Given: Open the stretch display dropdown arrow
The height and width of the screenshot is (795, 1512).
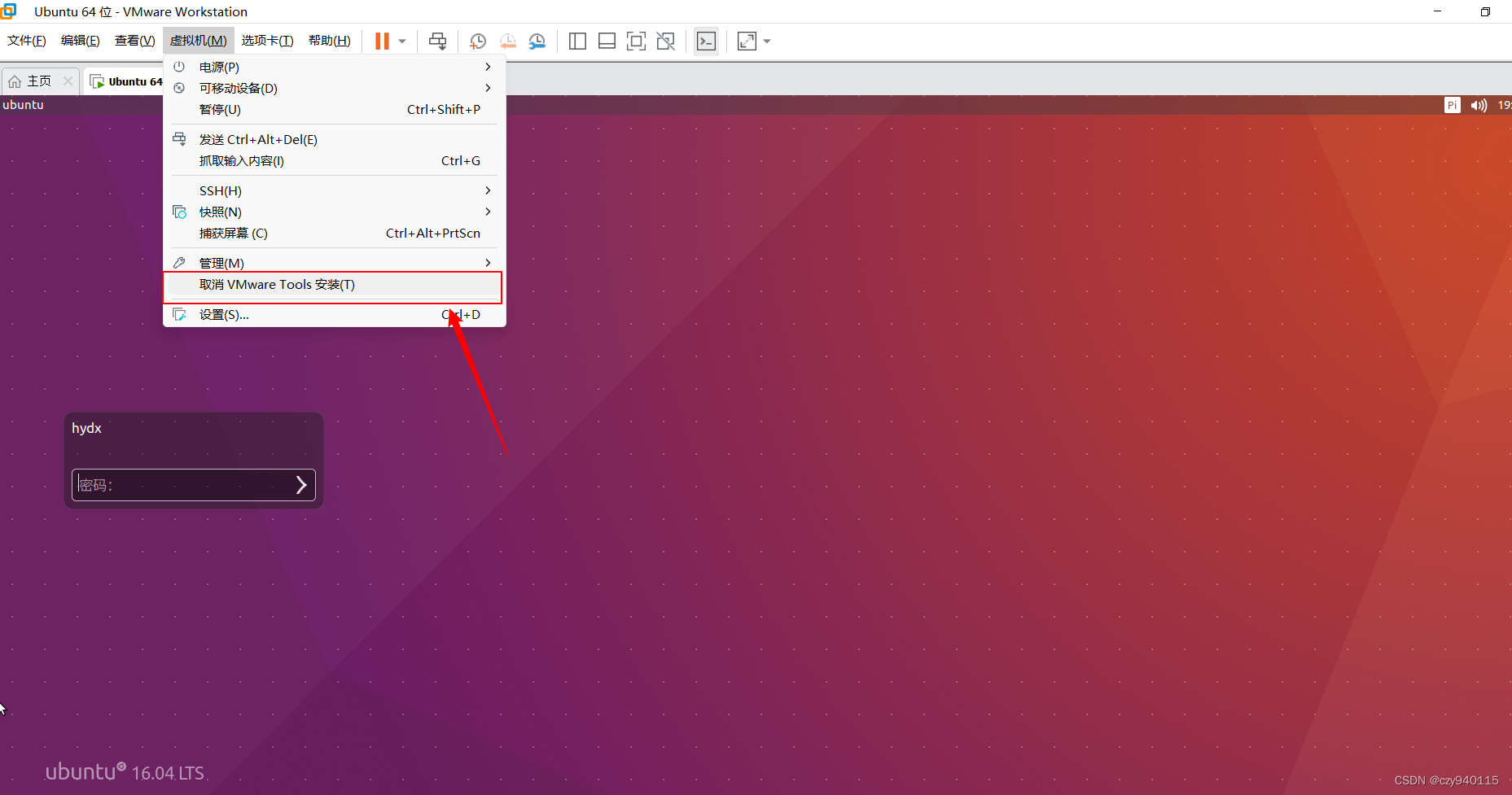Looking at the screenshot, I should tap(767, 41).
